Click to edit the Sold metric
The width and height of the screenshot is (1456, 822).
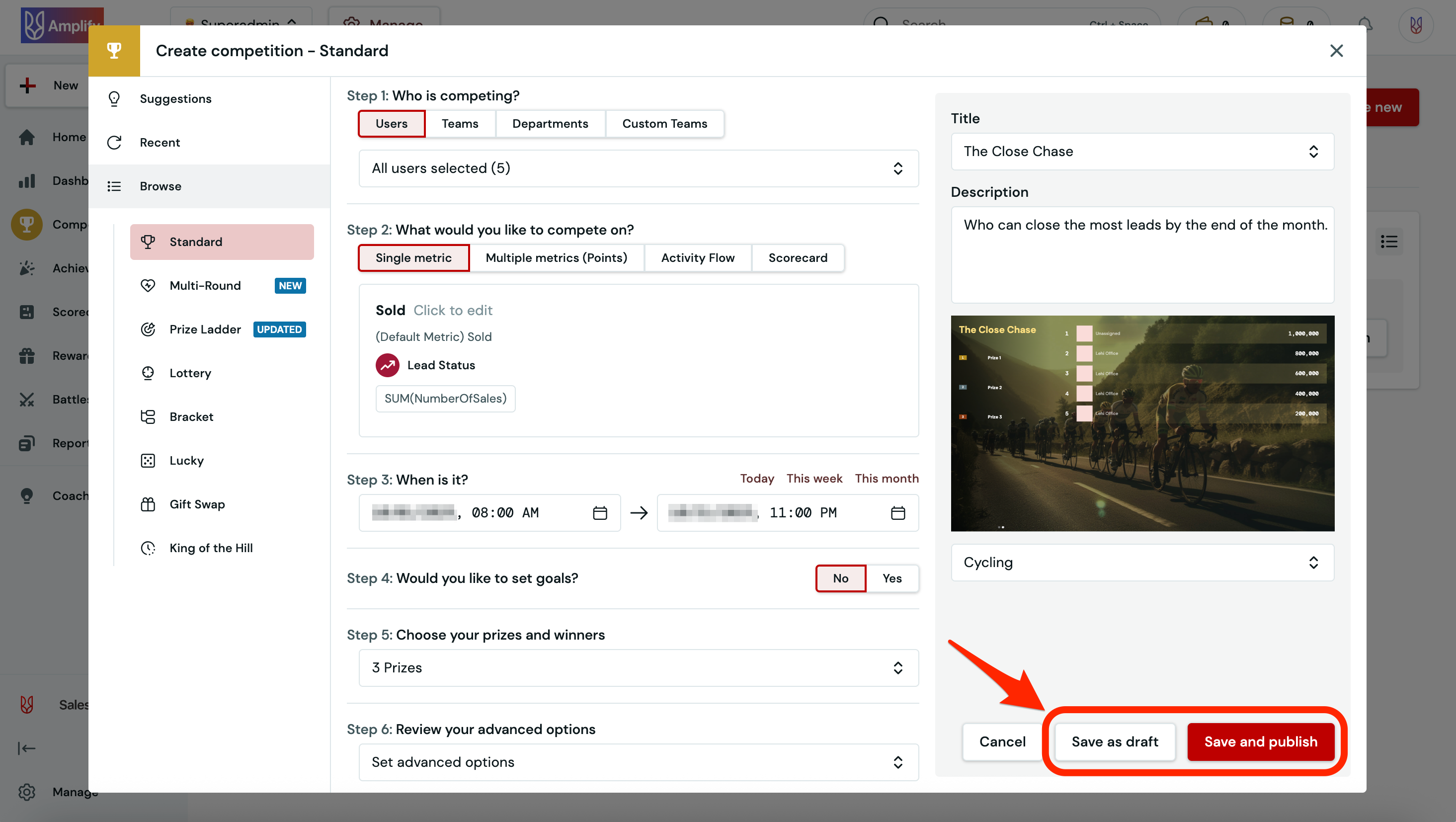click(x=453, y=311)
